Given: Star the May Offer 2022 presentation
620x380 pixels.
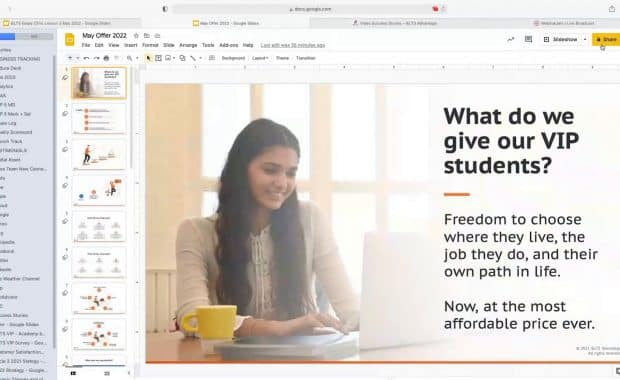Looking at the screenshot, I should coord(136,36).
